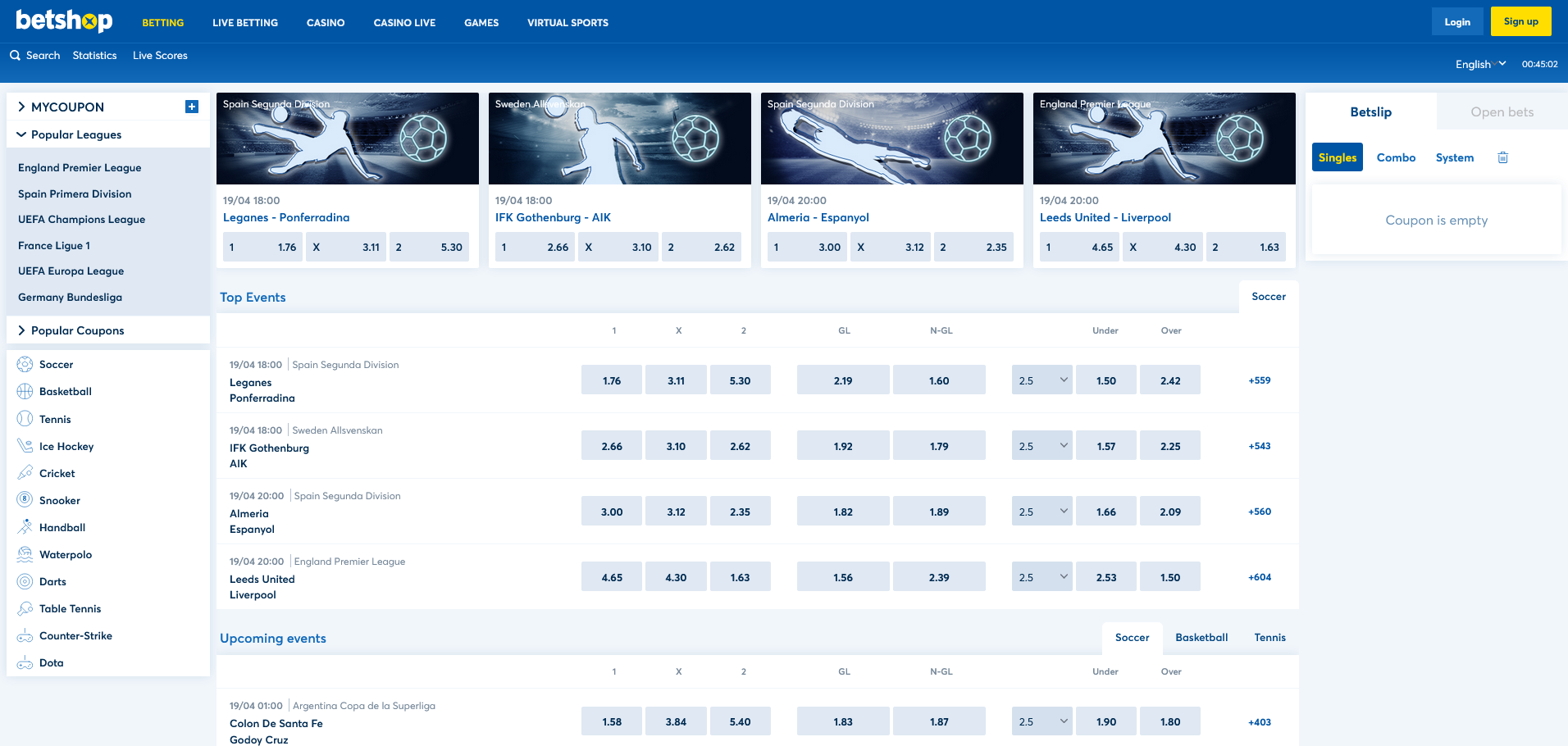1568x746 pixels.
Task: Open the LIVE BETTING menu
Action: [x=245, y=23]
